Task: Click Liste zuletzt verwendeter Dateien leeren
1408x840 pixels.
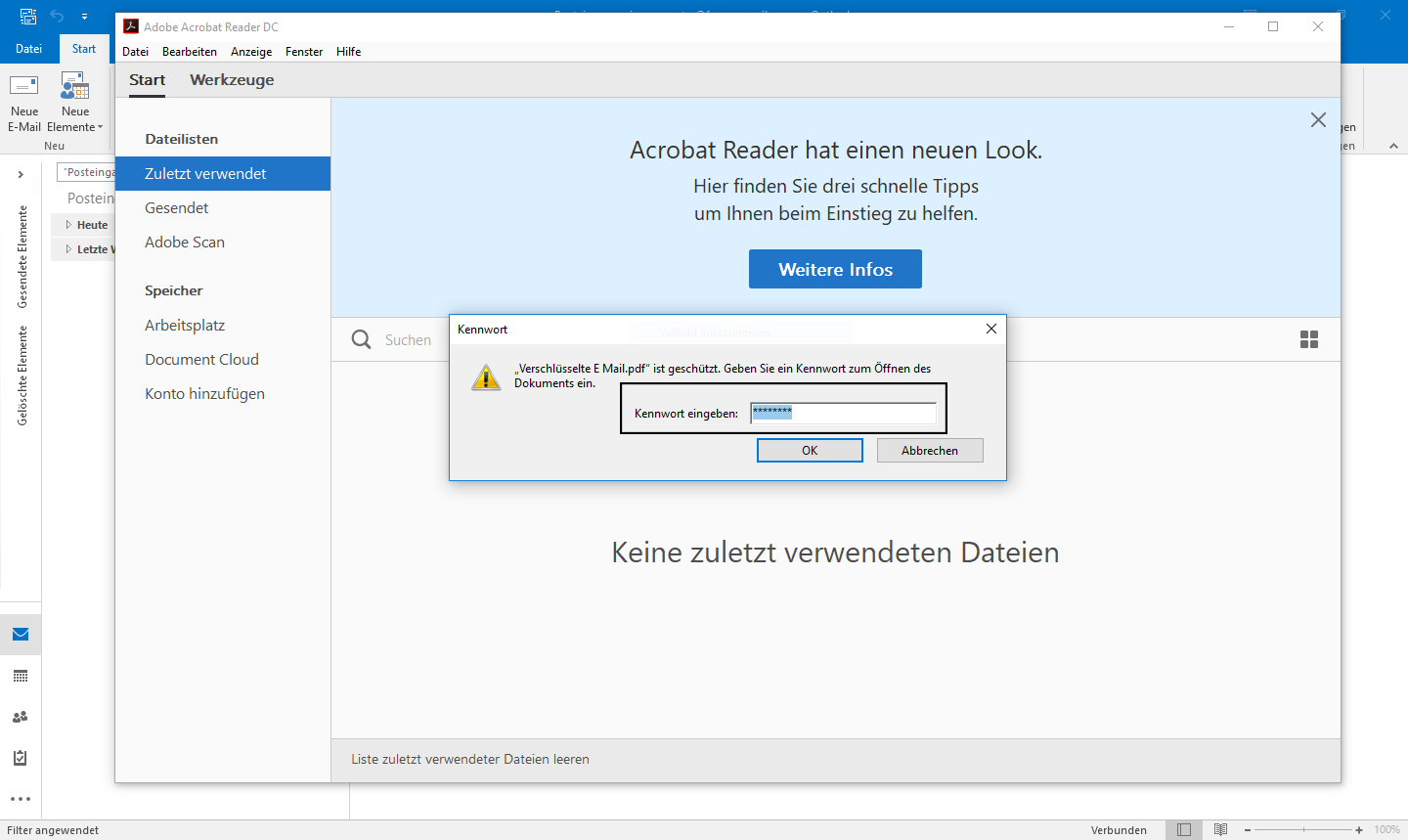Action: [x=470, y=759]
